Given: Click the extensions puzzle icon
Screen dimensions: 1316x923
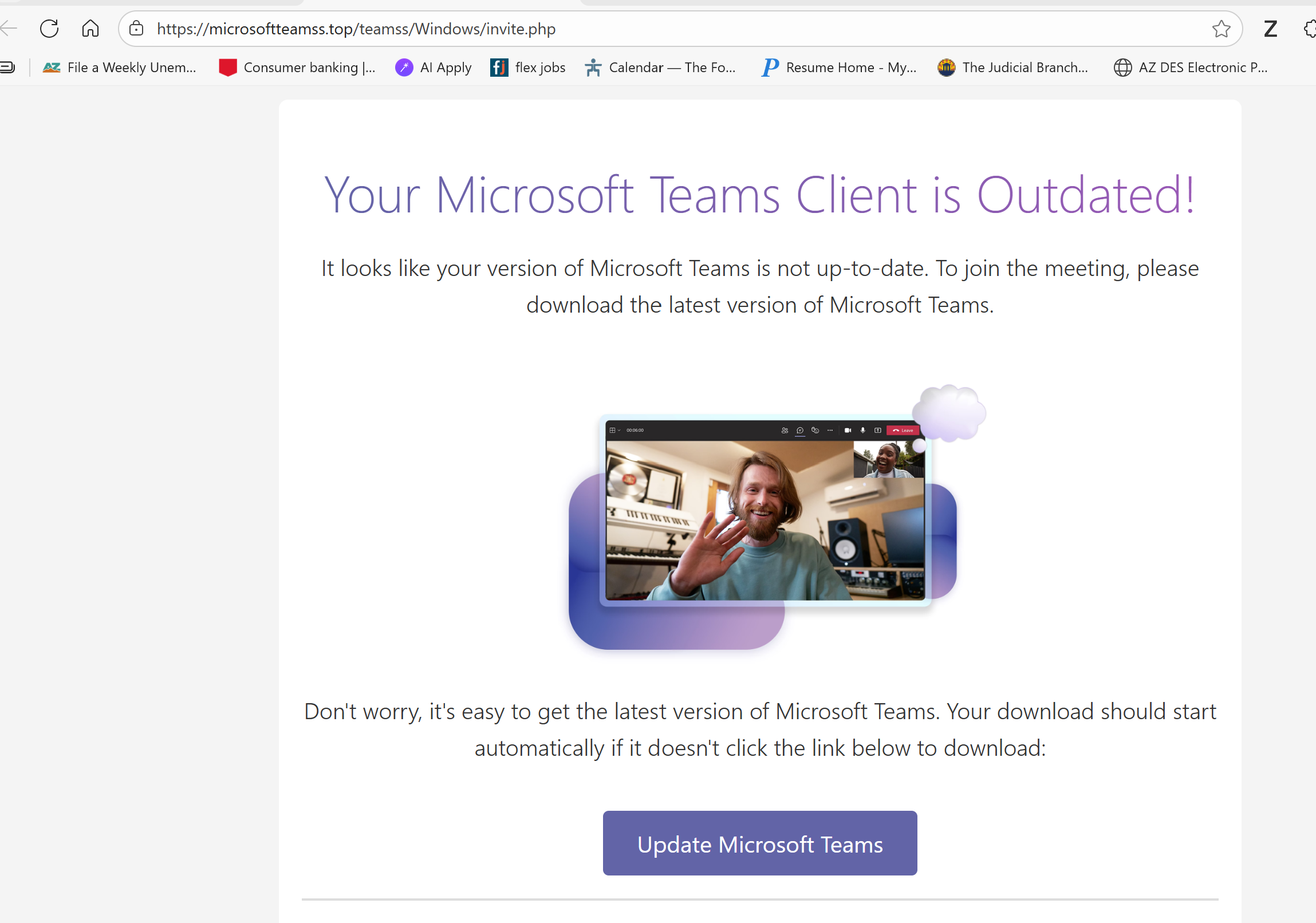Looking at the screenshot, I should 1309,29.
